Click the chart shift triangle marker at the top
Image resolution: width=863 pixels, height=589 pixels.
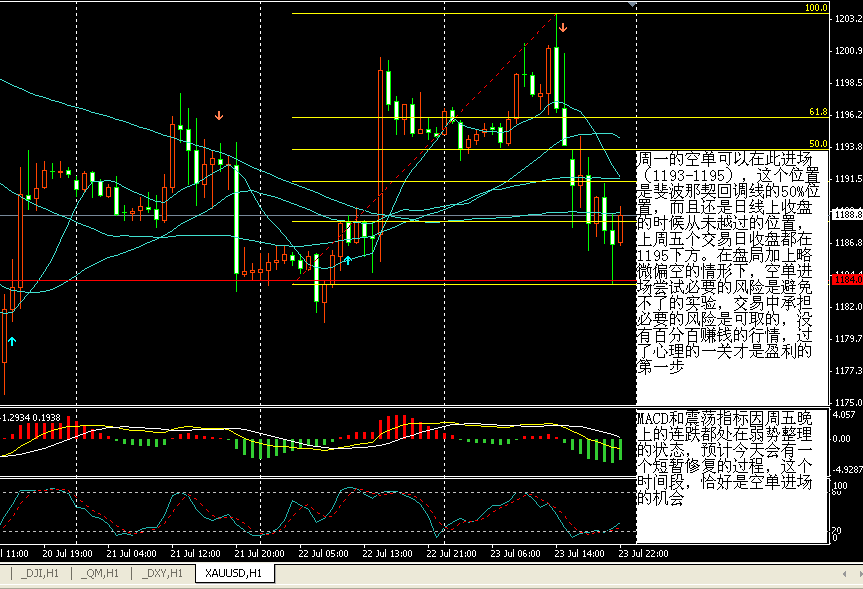point(632,4)
